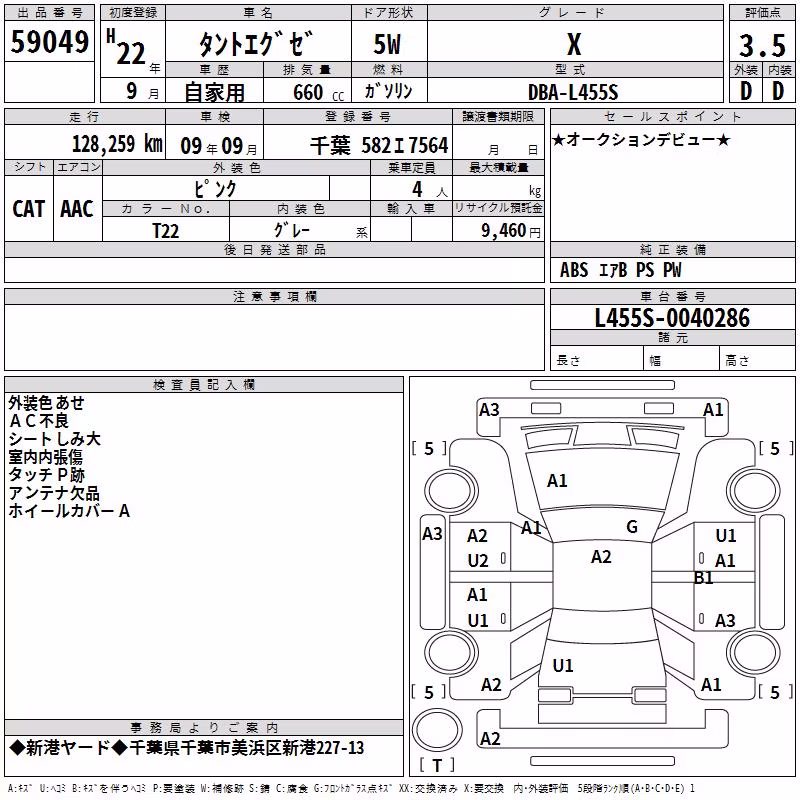Select the spare tire T marker

(x=437, y=765)
